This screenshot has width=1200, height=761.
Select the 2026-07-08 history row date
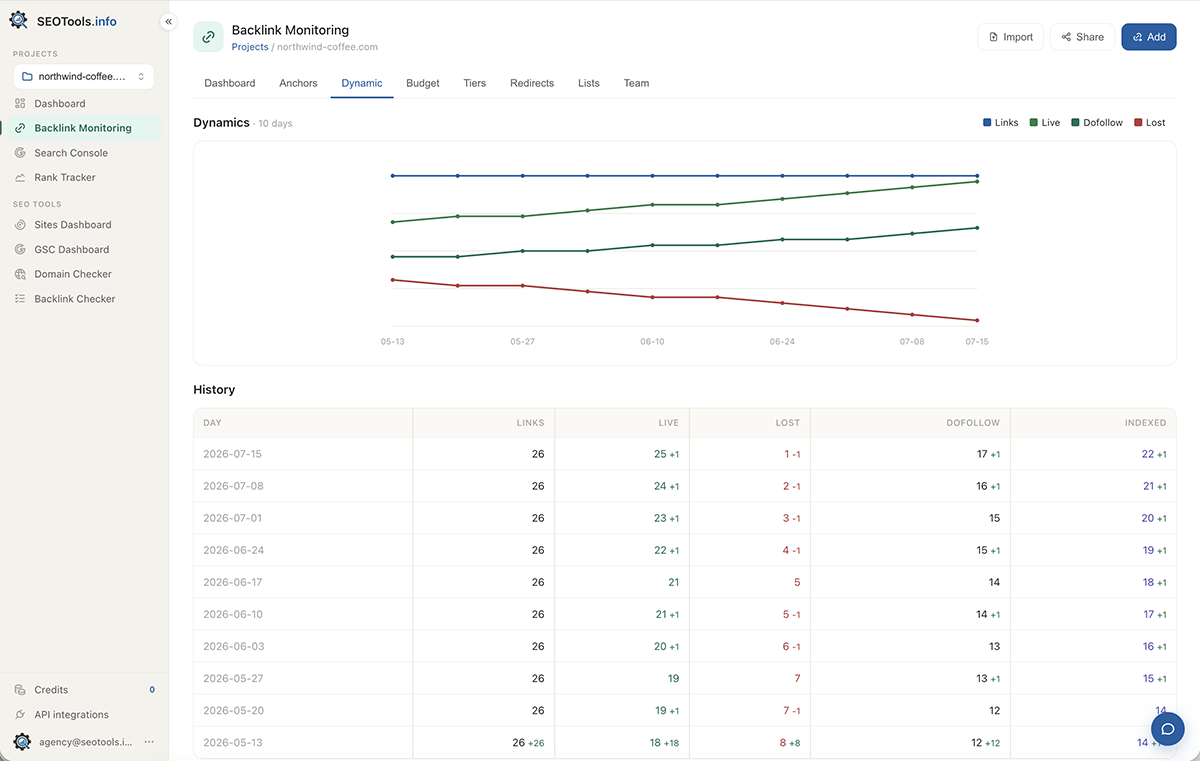click(x=232, y=486)
